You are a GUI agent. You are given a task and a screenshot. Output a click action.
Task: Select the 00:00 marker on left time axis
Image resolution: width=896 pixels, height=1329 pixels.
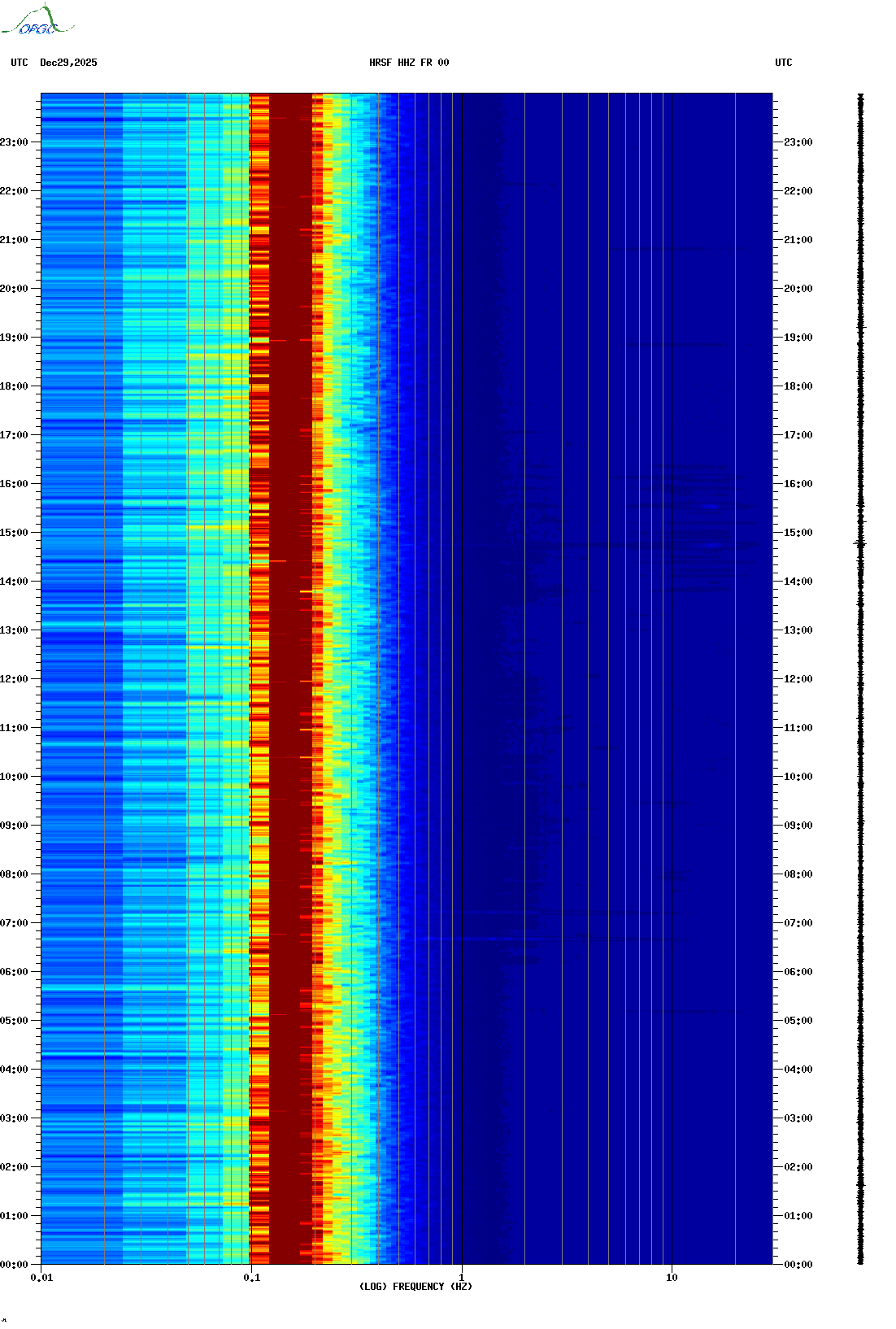pyautogui.click(x=15, y=1265)
